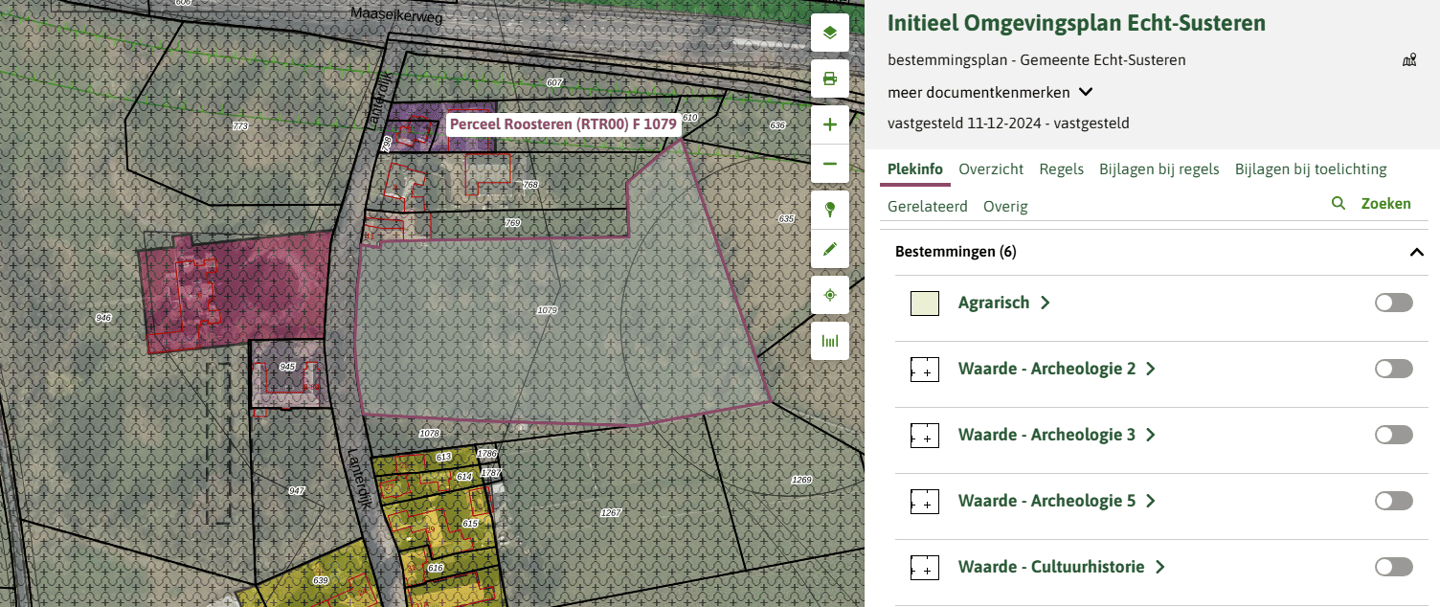1440x607 pixels.
Task: Open the Bijlagen bij regels tab
Action: 1159,169
